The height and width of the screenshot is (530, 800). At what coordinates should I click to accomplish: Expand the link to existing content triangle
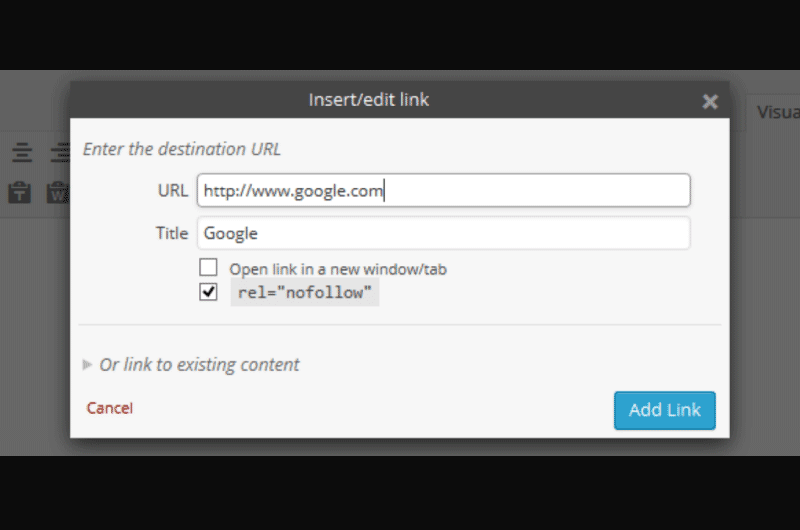(x=87, y=364)
